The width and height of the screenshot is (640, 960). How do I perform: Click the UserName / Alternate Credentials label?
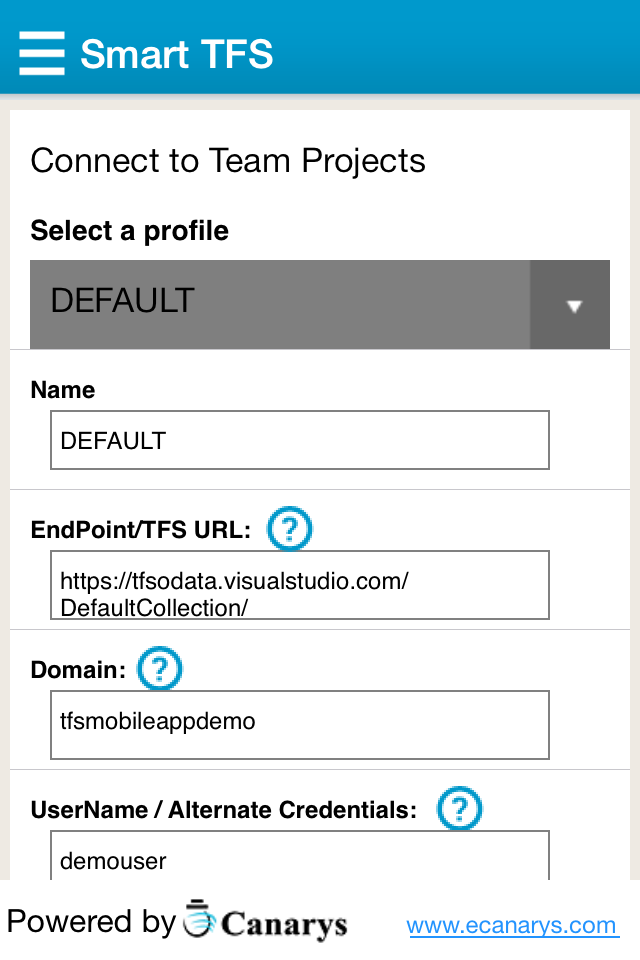[224, 810]
